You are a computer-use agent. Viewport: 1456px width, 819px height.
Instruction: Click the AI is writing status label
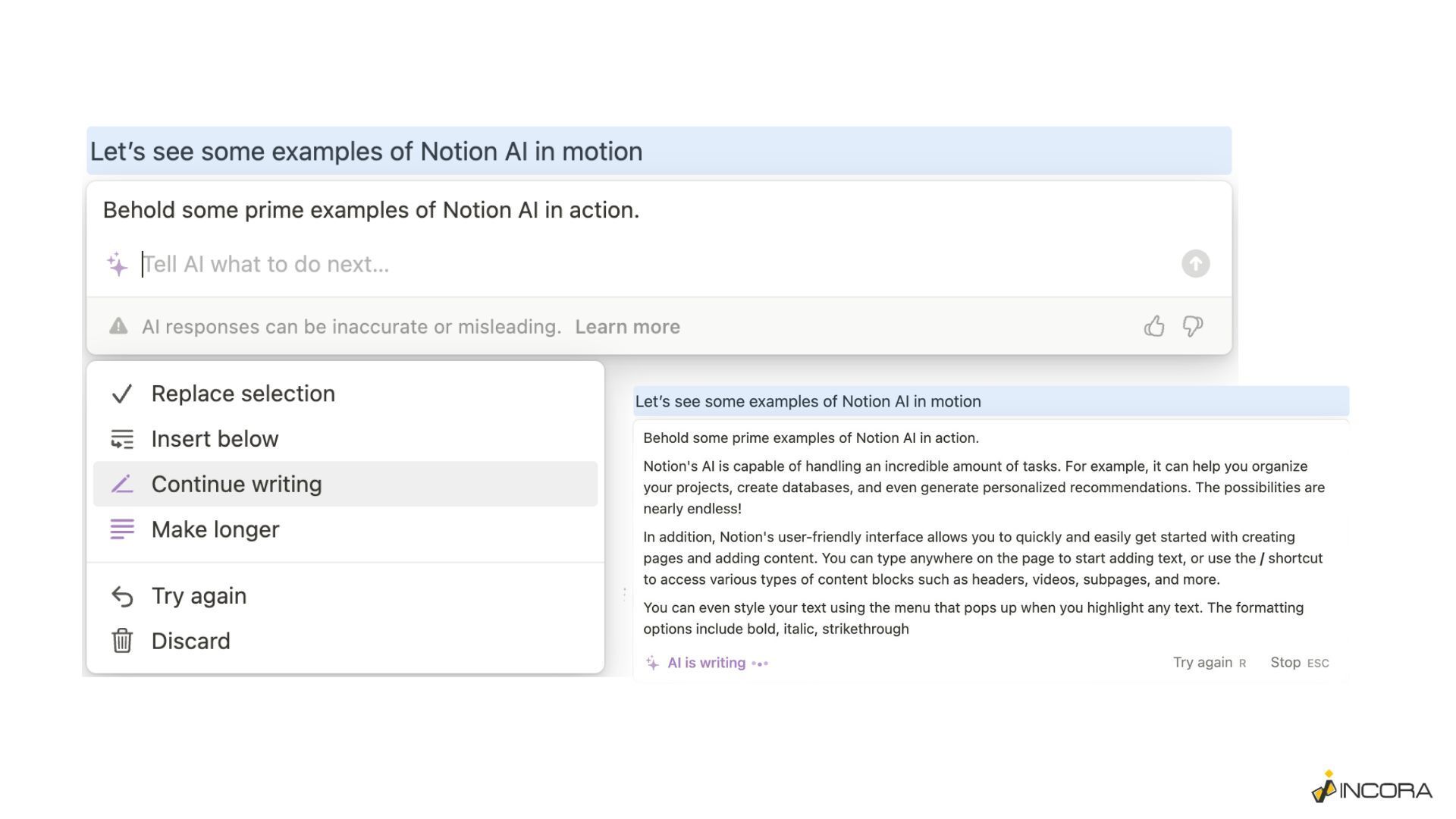pos(706,663)
